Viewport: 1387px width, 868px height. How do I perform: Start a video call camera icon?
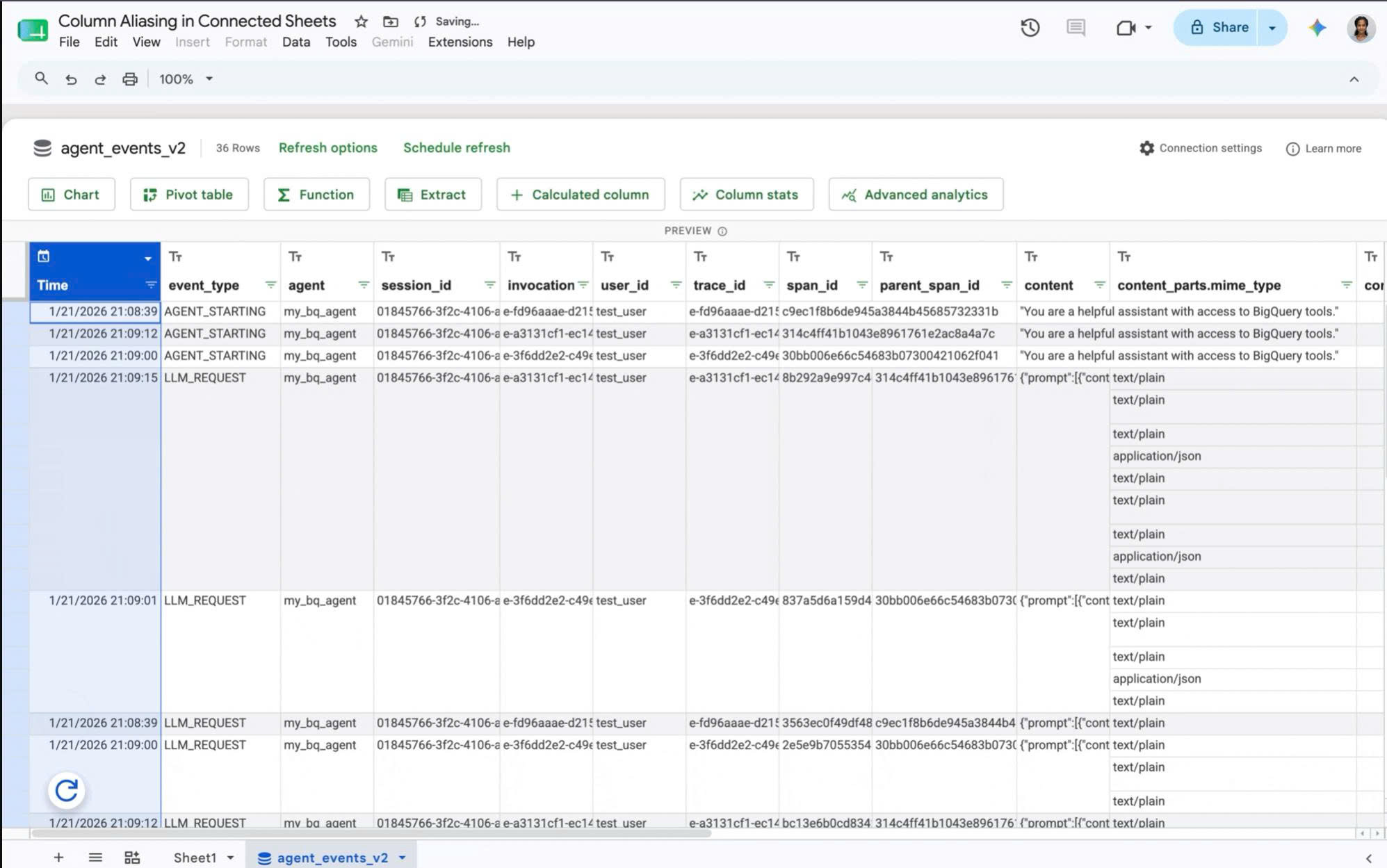pos(1126,28)
